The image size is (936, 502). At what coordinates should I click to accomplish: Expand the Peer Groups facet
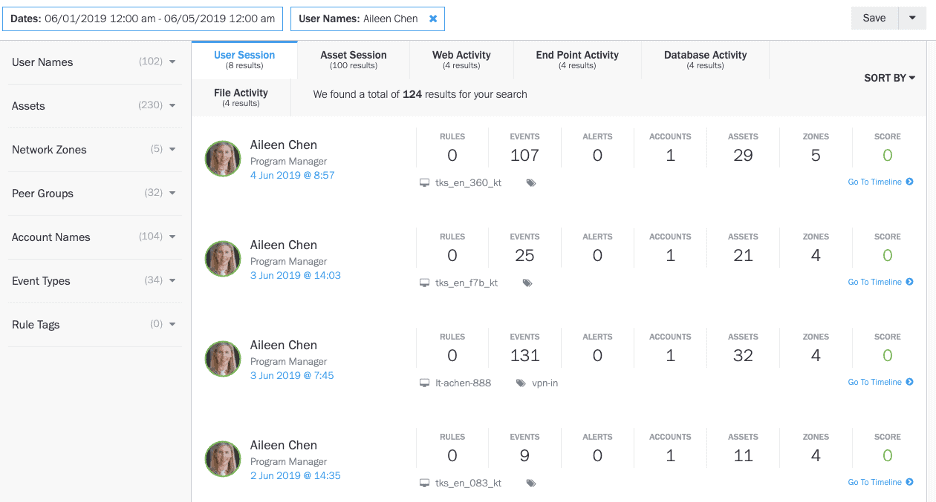coord(94,193)
